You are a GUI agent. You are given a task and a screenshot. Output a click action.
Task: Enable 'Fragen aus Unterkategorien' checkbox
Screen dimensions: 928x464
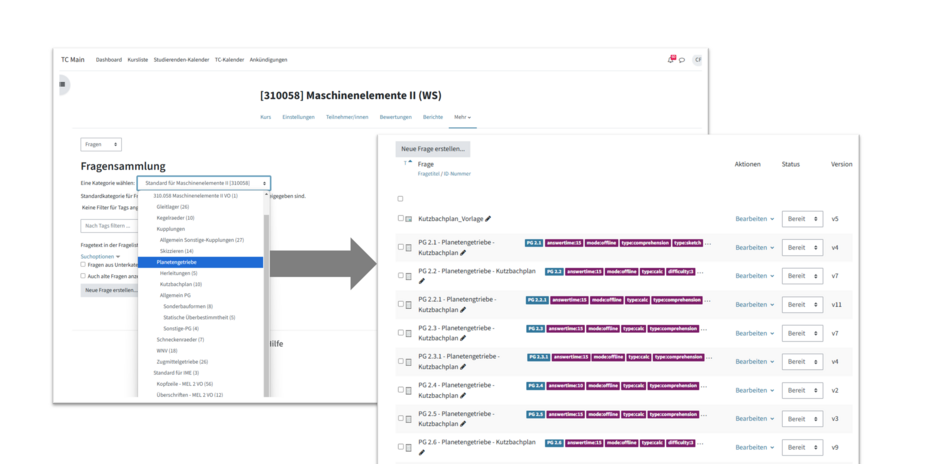click(83, 265)
